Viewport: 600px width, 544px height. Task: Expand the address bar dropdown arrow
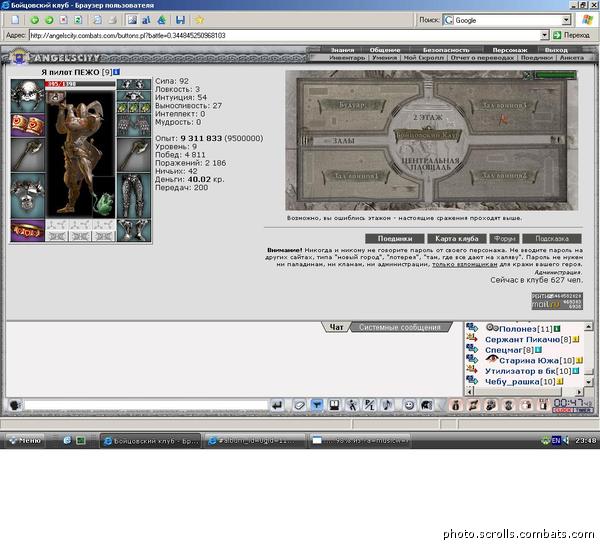pos(544,35)
